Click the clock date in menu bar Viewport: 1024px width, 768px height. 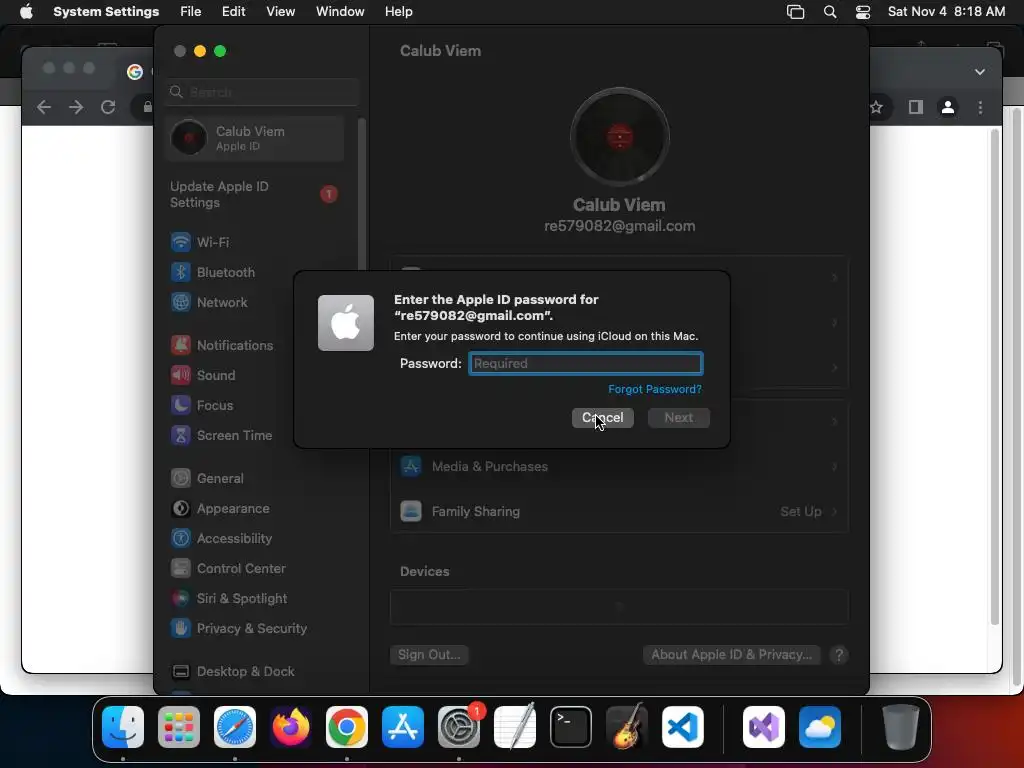946,12
